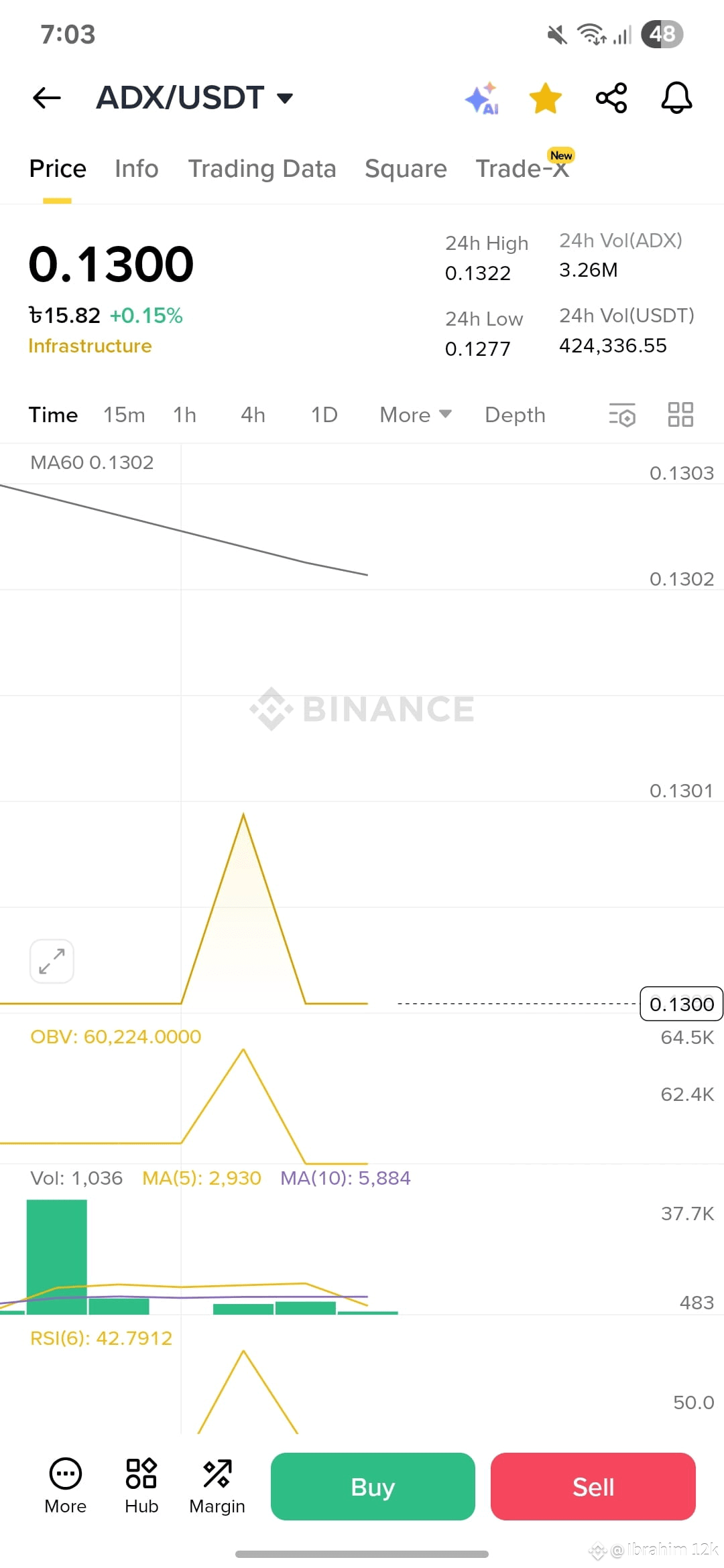
Task: Open the Infrastructure category link
Action: [90, 346]
